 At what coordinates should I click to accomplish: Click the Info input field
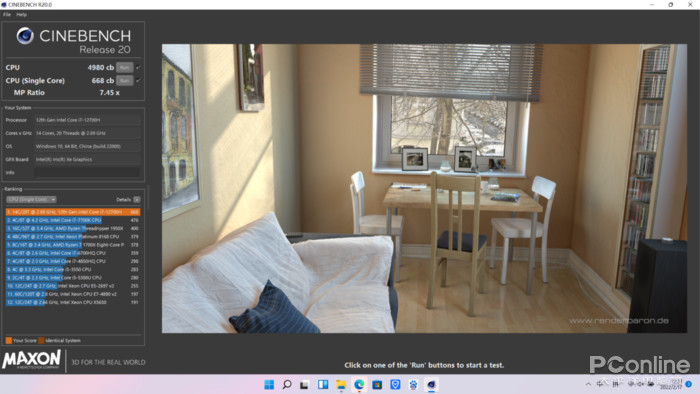[87, 172]
